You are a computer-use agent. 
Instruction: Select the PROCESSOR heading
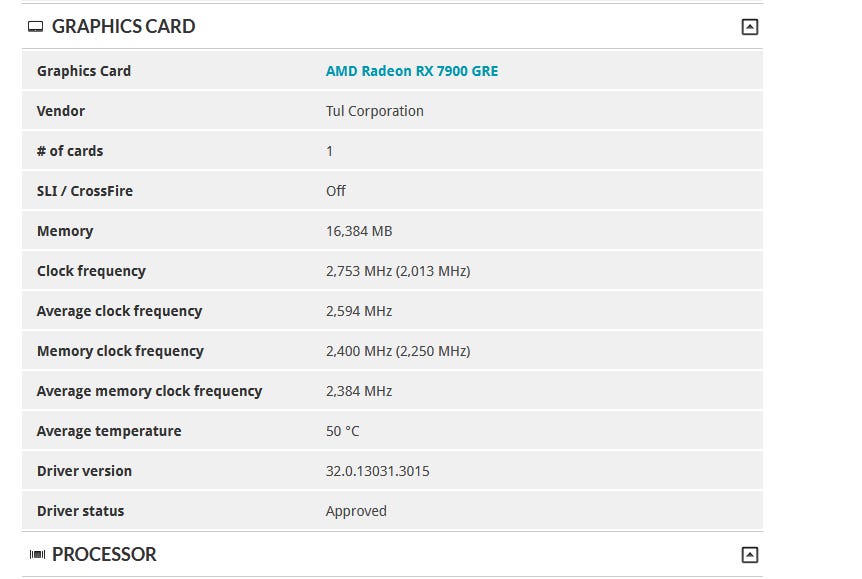(x=104, y=554)
